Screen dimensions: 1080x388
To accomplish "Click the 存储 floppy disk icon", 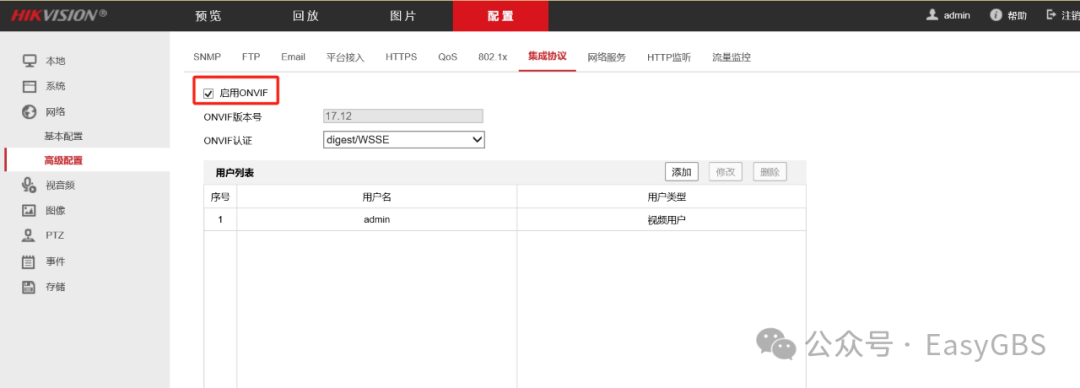I will (29, 287).
